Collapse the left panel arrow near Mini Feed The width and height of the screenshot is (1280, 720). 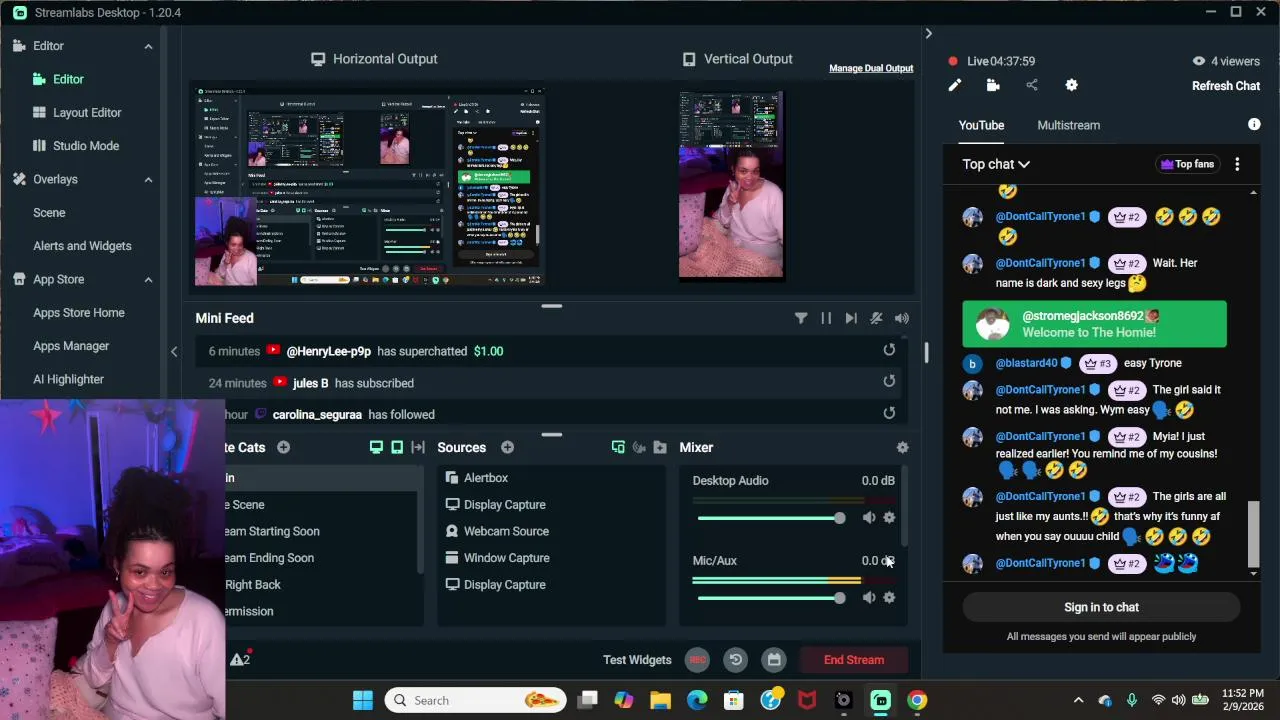click(x=174, y=351)
